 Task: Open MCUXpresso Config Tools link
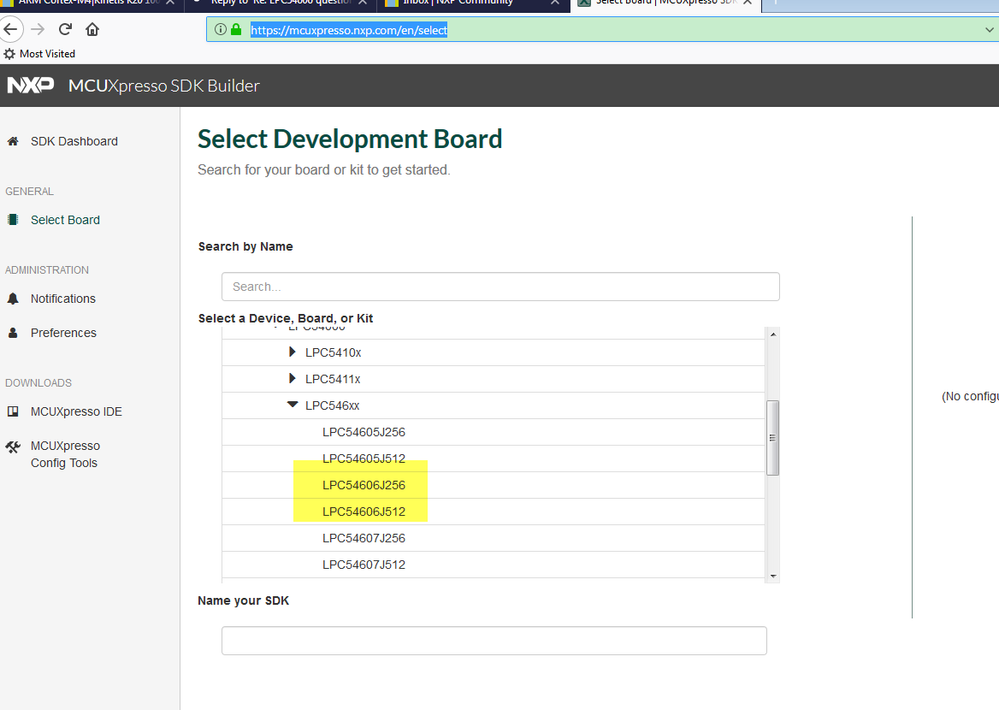click(65, 454)
